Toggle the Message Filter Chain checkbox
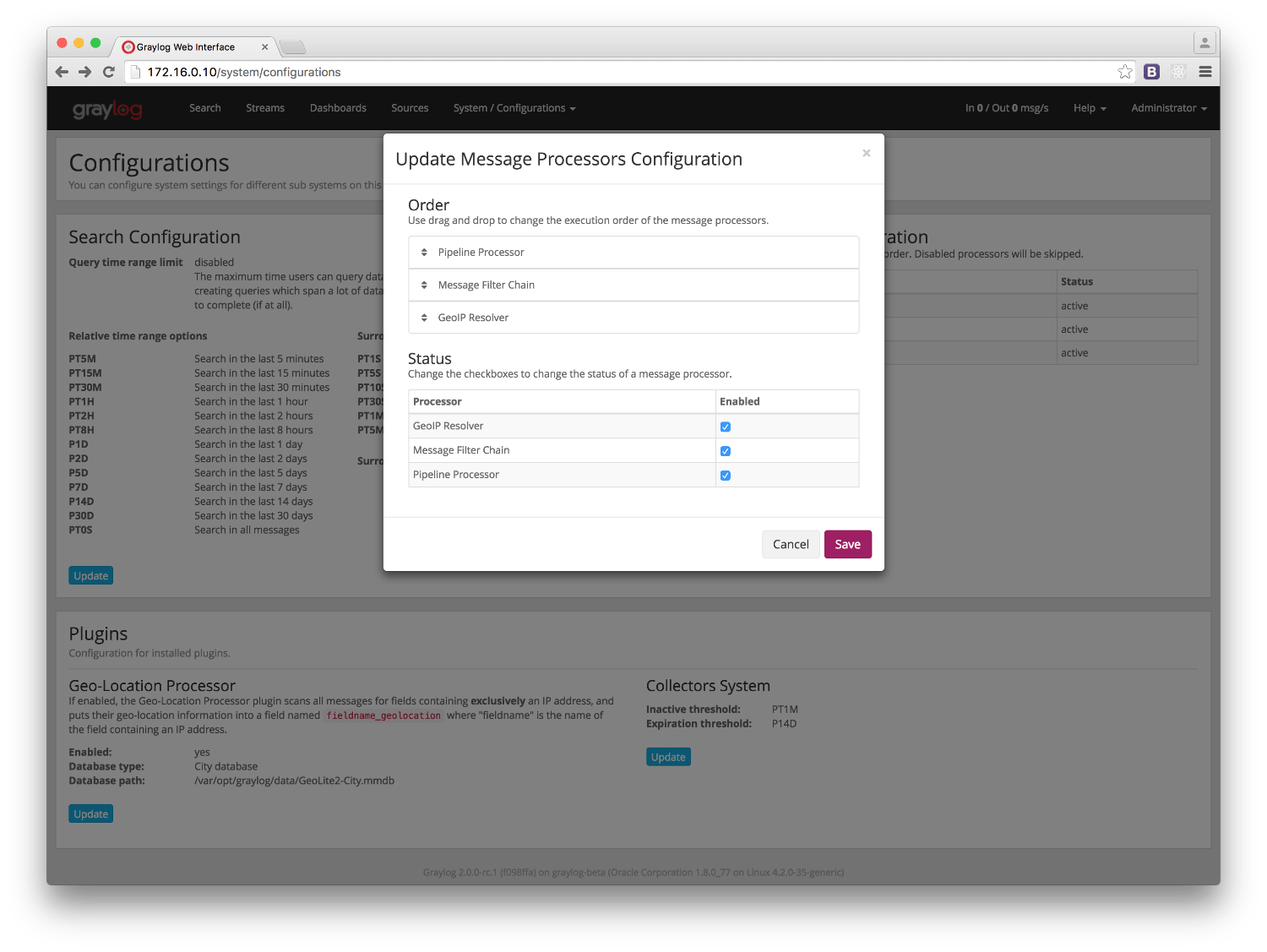 [x=726, y=451]
